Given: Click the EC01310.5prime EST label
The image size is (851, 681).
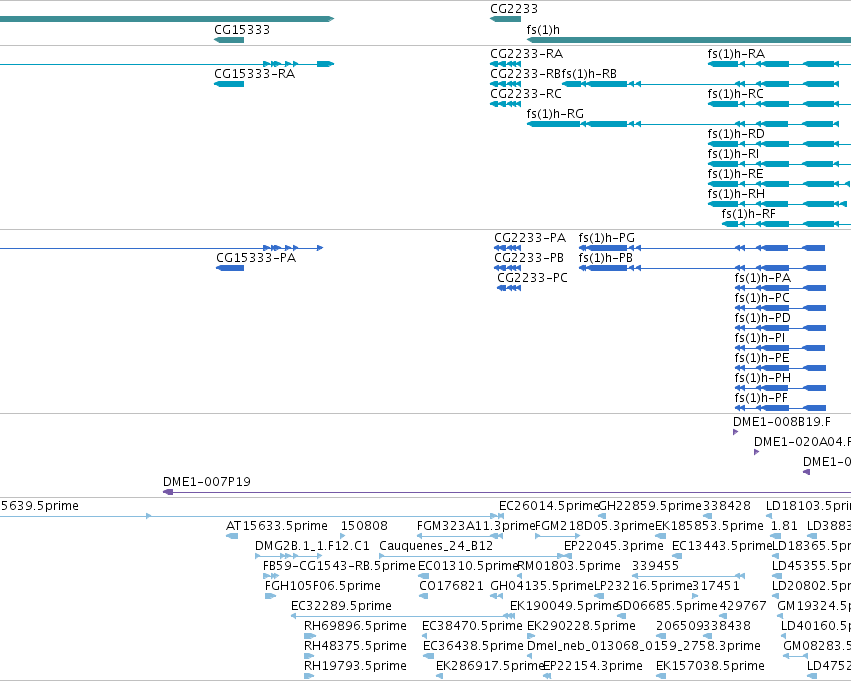Looking at the screenshot, I should tap(468, 567).
